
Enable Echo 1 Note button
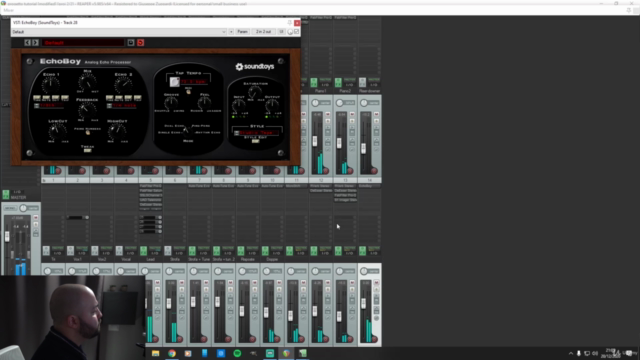[x=46, y=98]
